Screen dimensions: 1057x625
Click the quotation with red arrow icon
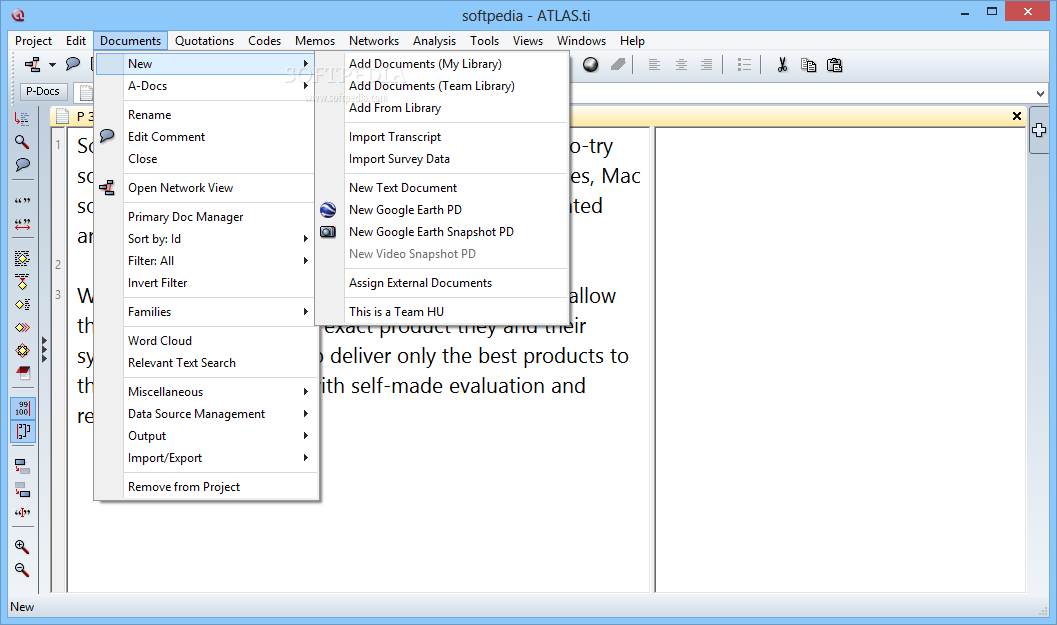pyautogui.click(x=22, y=224)
